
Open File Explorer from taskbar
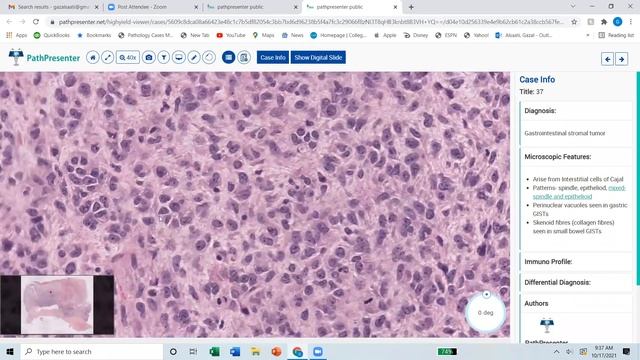[256, 351]
